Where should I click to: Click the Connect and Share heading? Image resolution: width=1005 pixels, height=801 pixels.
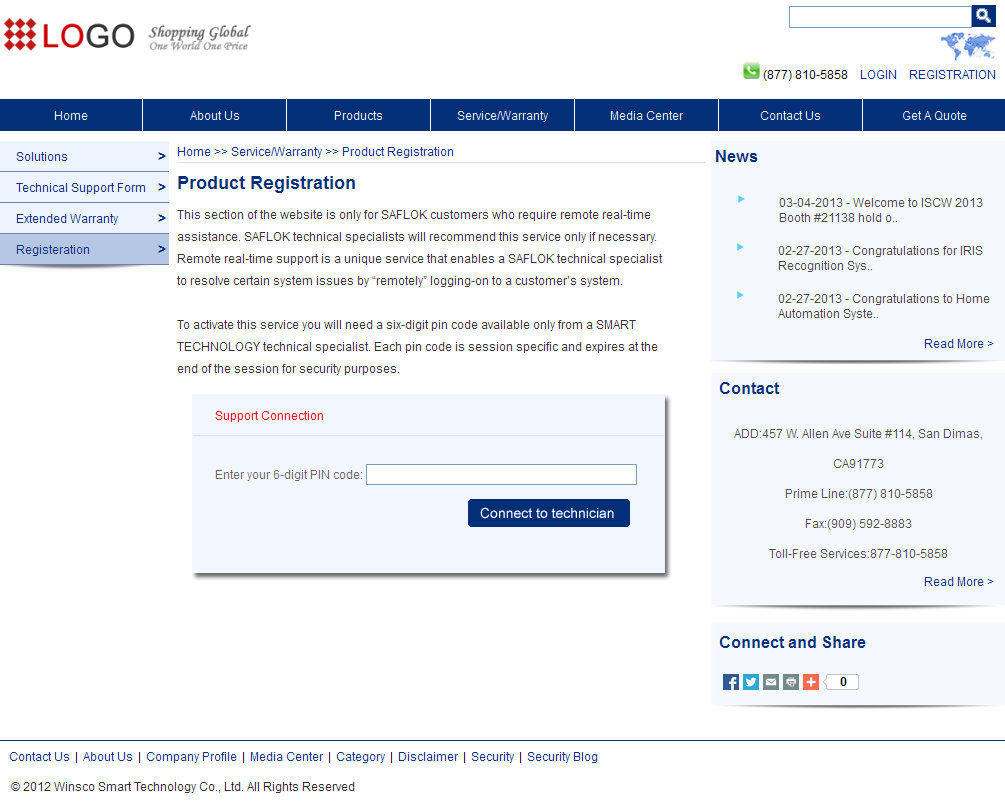point(792,643)
